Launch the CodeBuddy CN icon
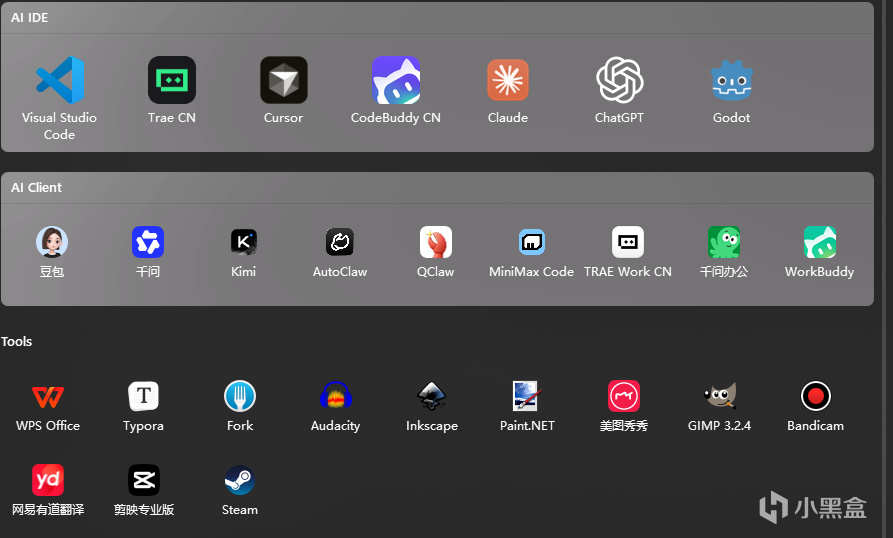This screenshot has height=538, width=893. 396,80
